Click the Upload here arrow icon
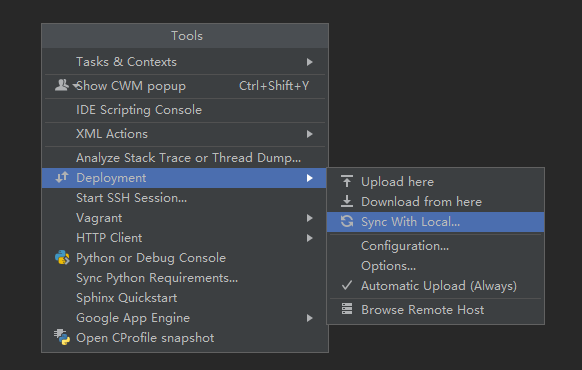The height and width of the screenshot is (370, 582). click(347, 181)
